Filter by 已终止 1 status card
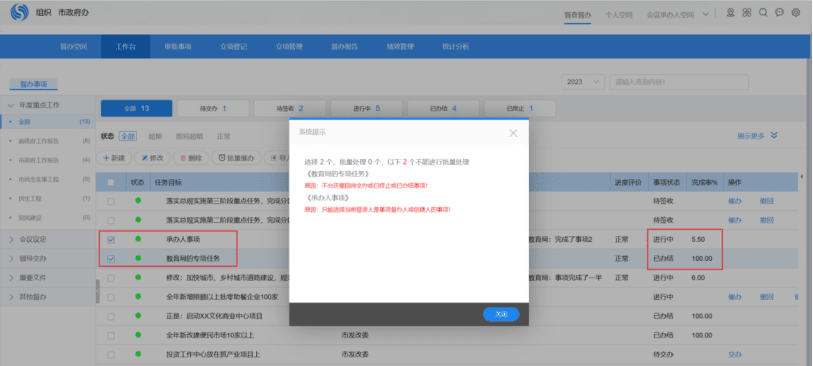Image resolution: width=813 pixels, height=366 pixels. pos(520,108)
